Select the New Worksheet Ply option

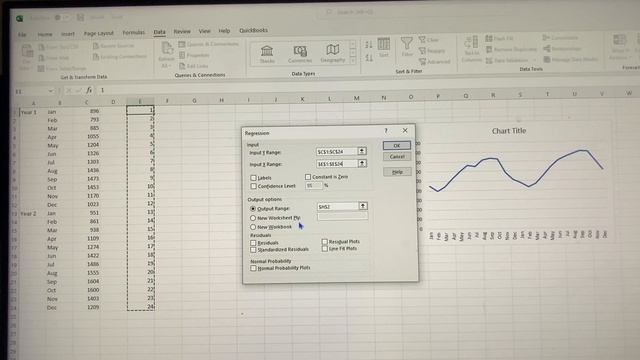click(253, 218)
